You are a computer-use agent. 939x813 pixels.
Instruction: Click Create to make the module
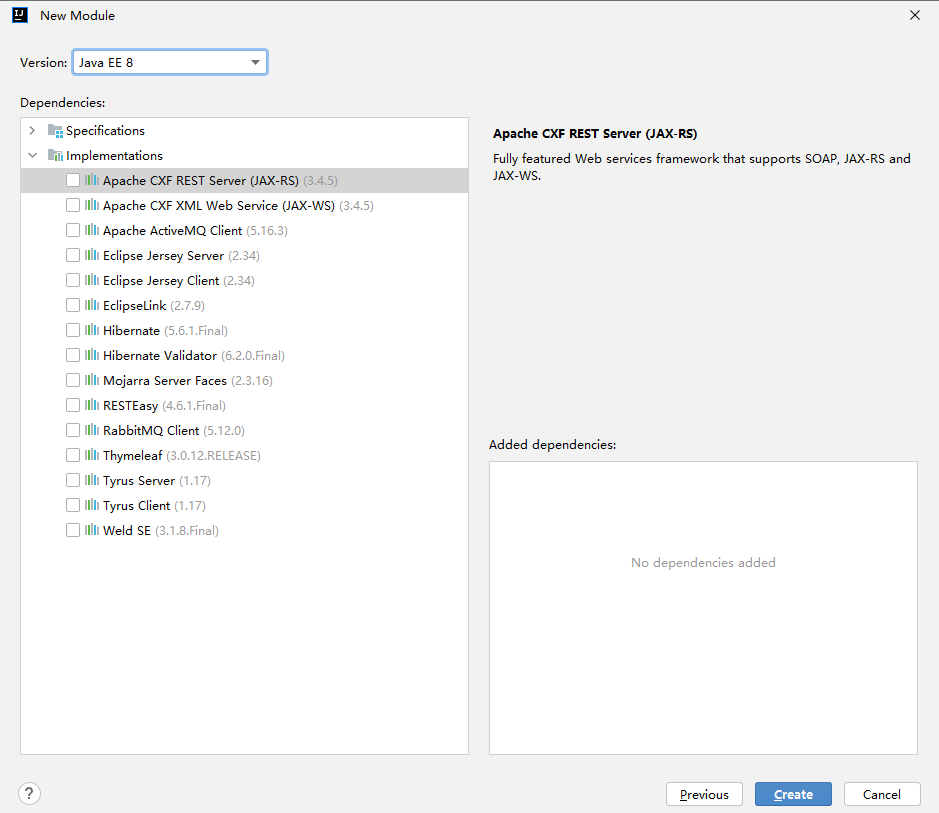coord(793,794)
